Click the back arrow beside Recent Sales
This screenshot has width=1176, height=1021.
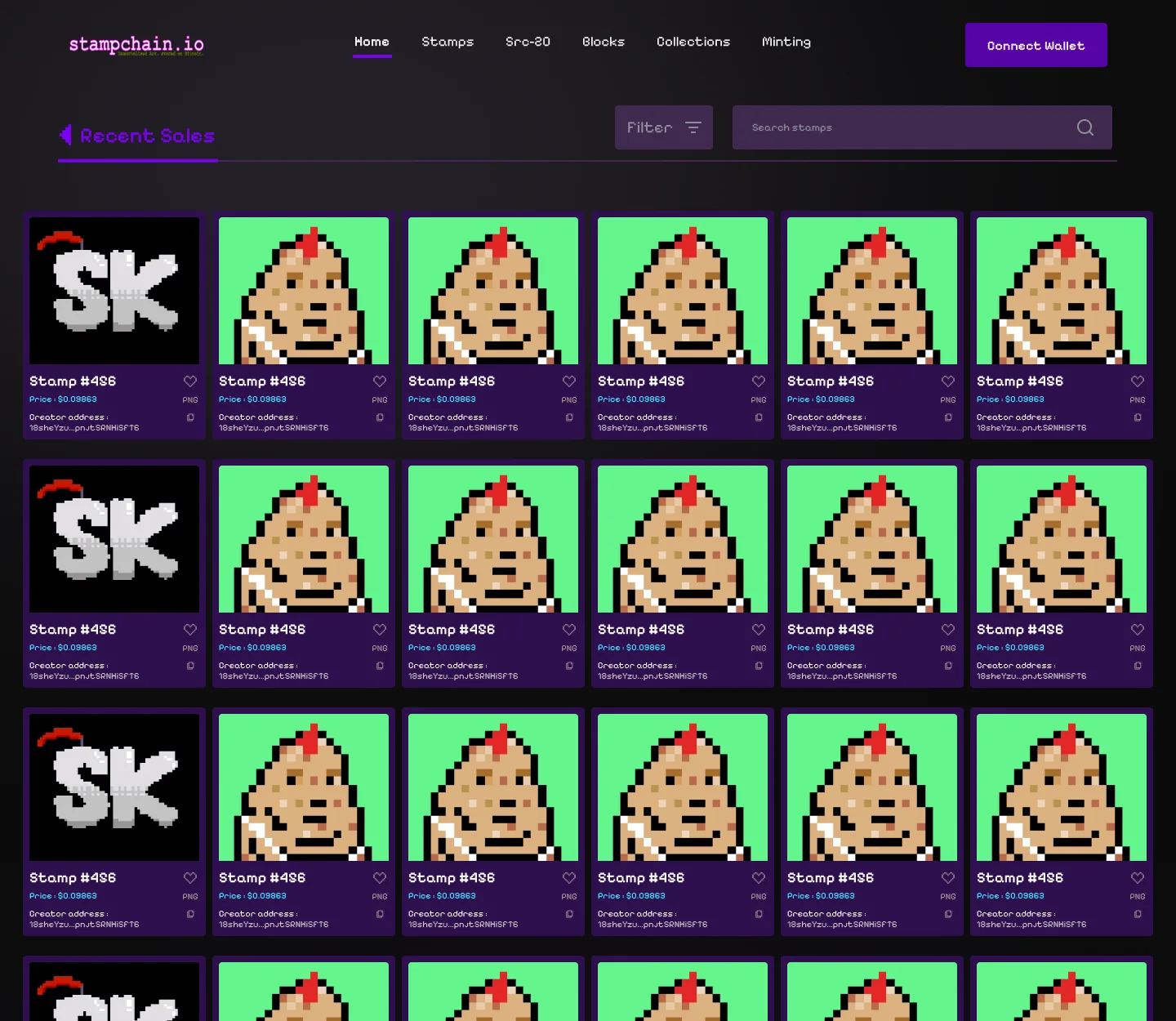click(x=65, y=135)
